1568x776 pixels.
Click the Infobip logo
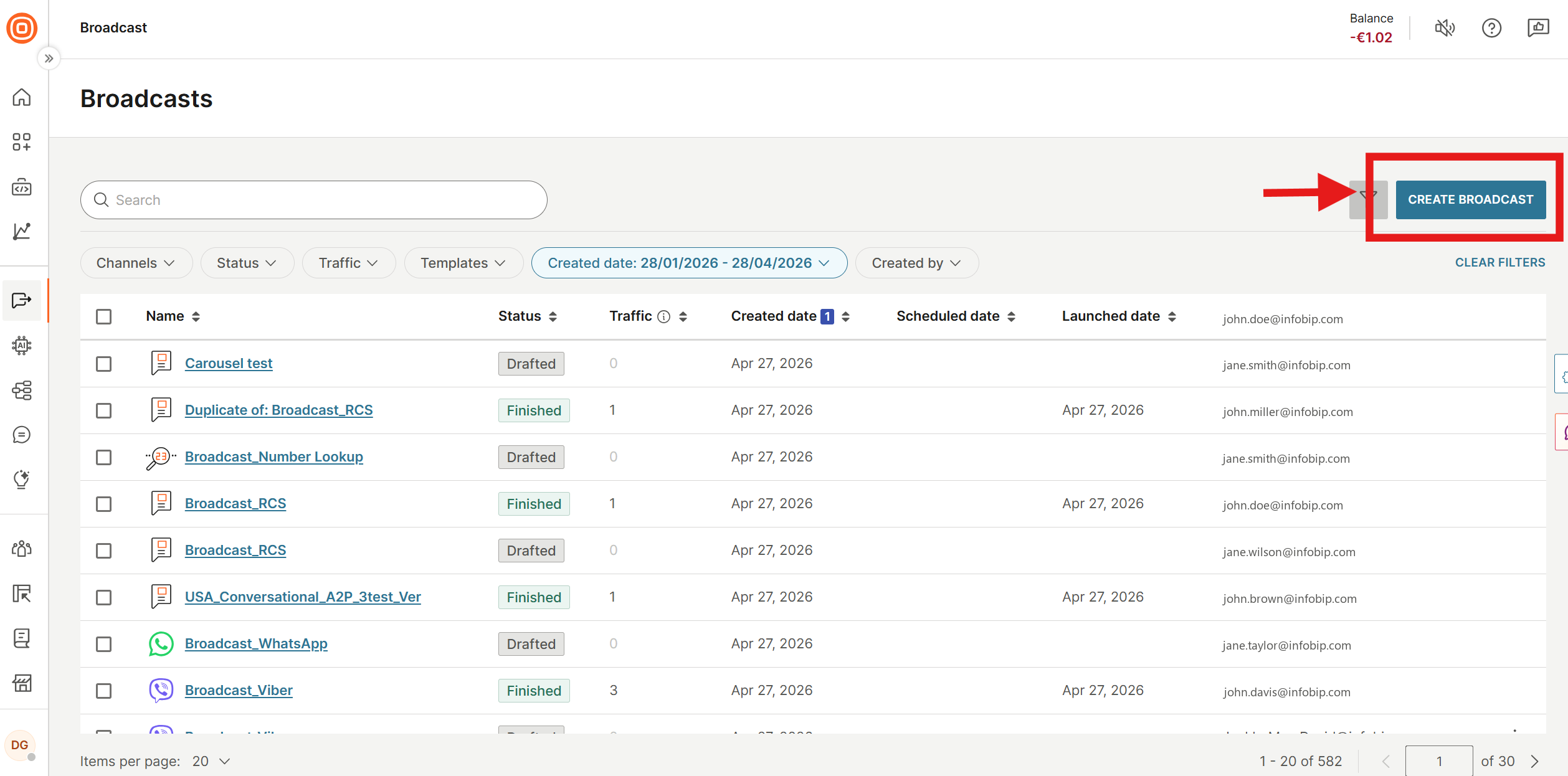22,28
